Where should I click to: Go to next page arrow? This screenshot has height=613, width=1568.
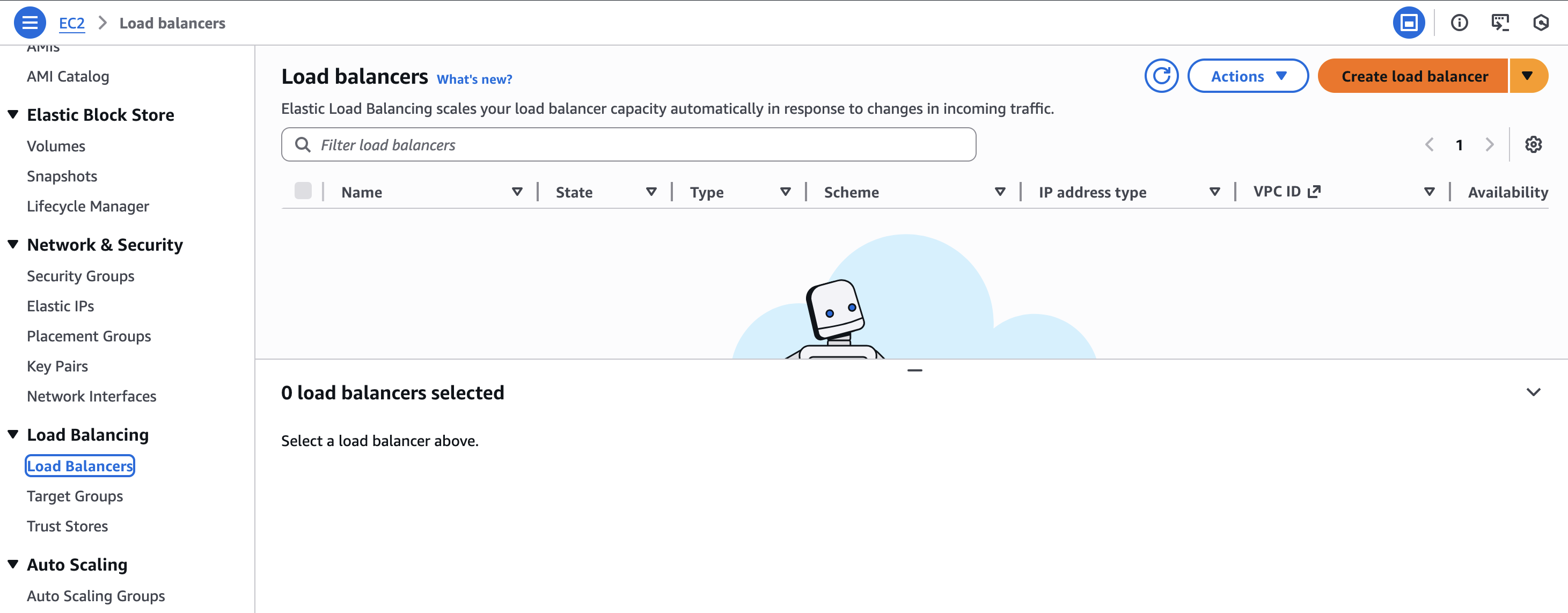coord(1489,145)
